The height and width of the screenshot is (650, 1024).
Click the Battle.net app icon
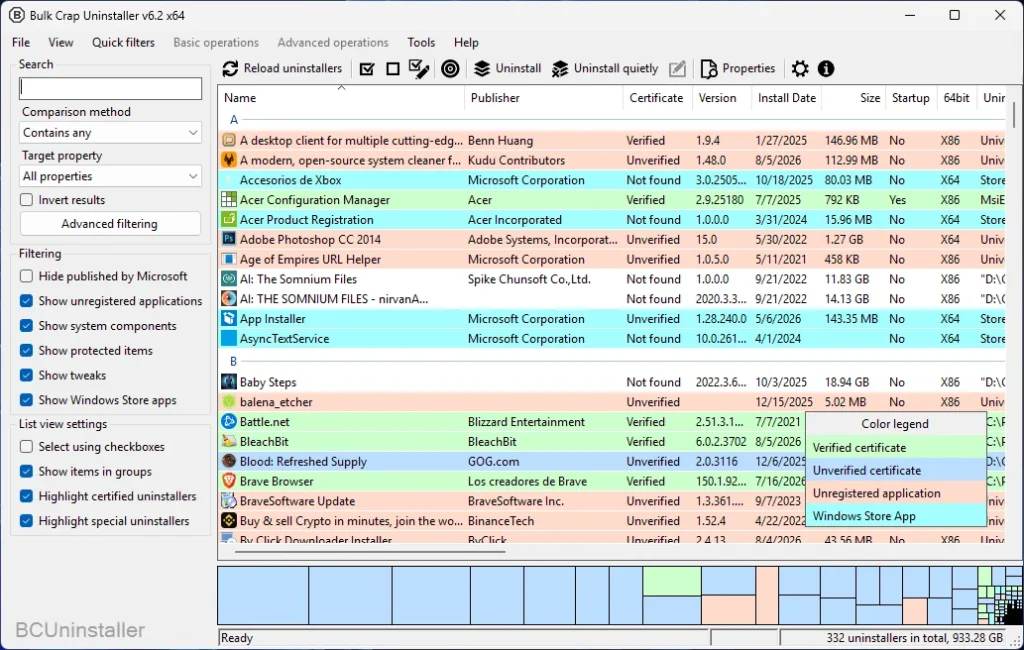click(x=229, y=421)
